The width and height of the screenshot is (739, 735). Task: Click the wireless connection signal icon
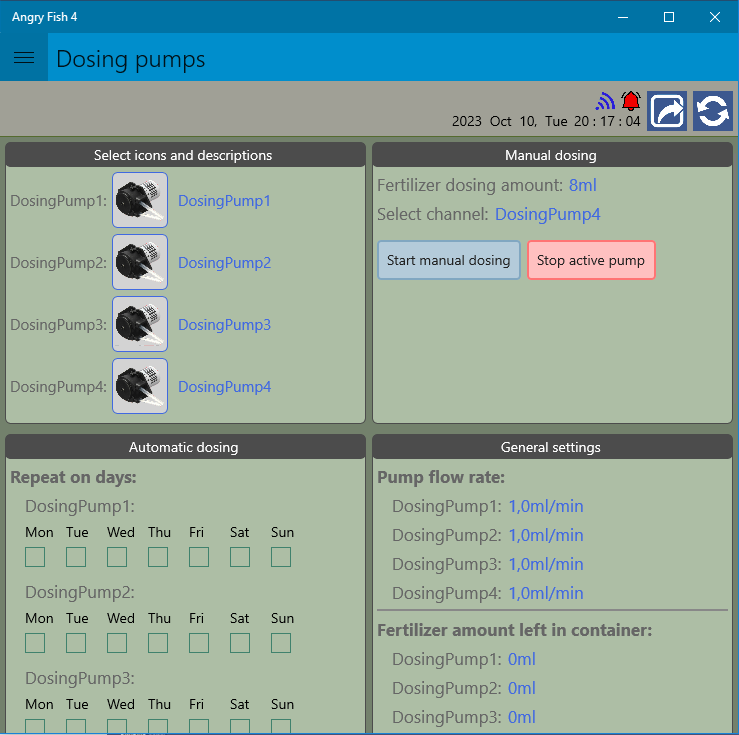click(x=605, y=100)
